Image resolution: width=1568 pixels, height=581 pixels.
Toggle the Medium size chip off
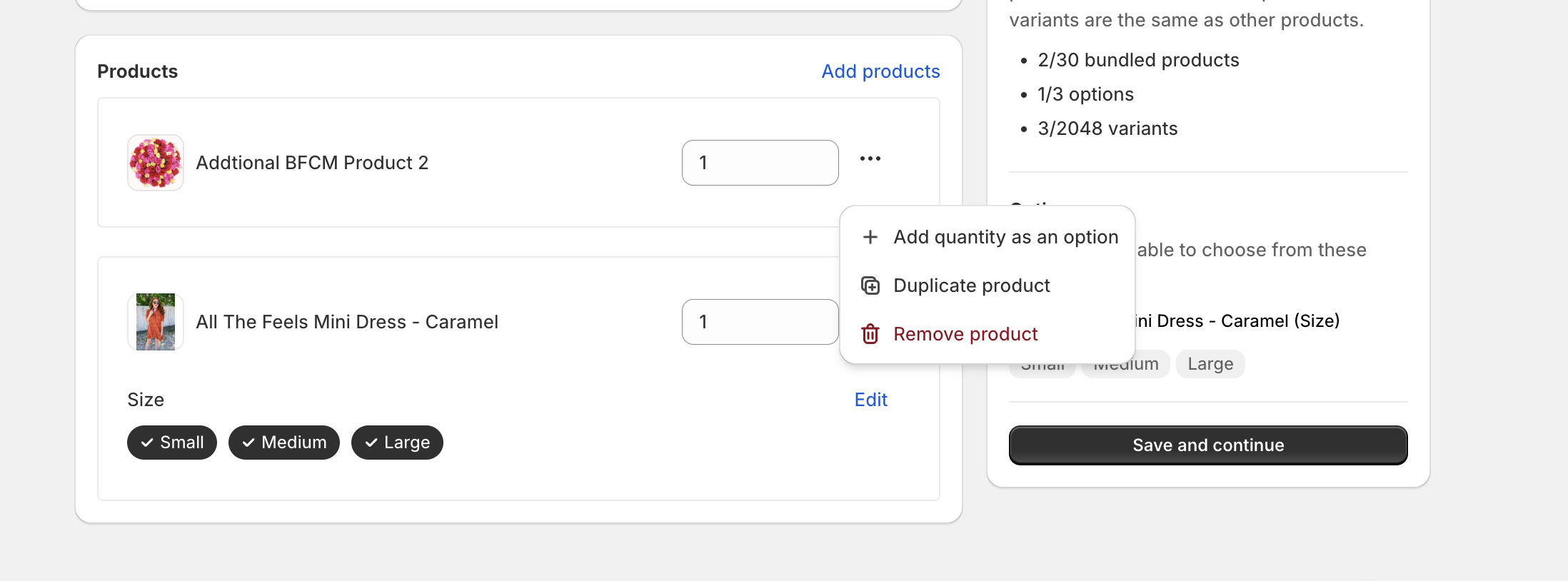284,443
